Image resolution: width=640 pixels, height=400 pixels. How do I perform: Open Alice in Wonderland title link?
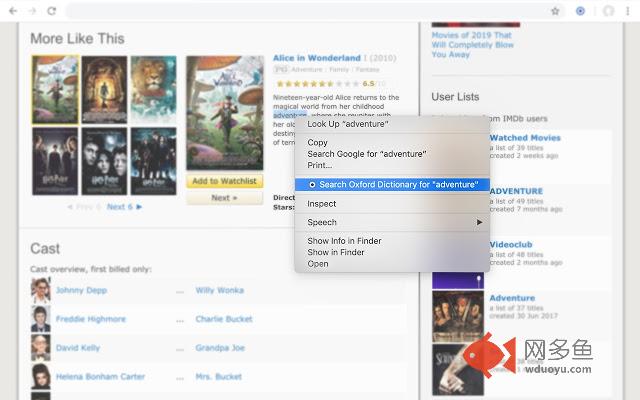(x=316, y=58)
